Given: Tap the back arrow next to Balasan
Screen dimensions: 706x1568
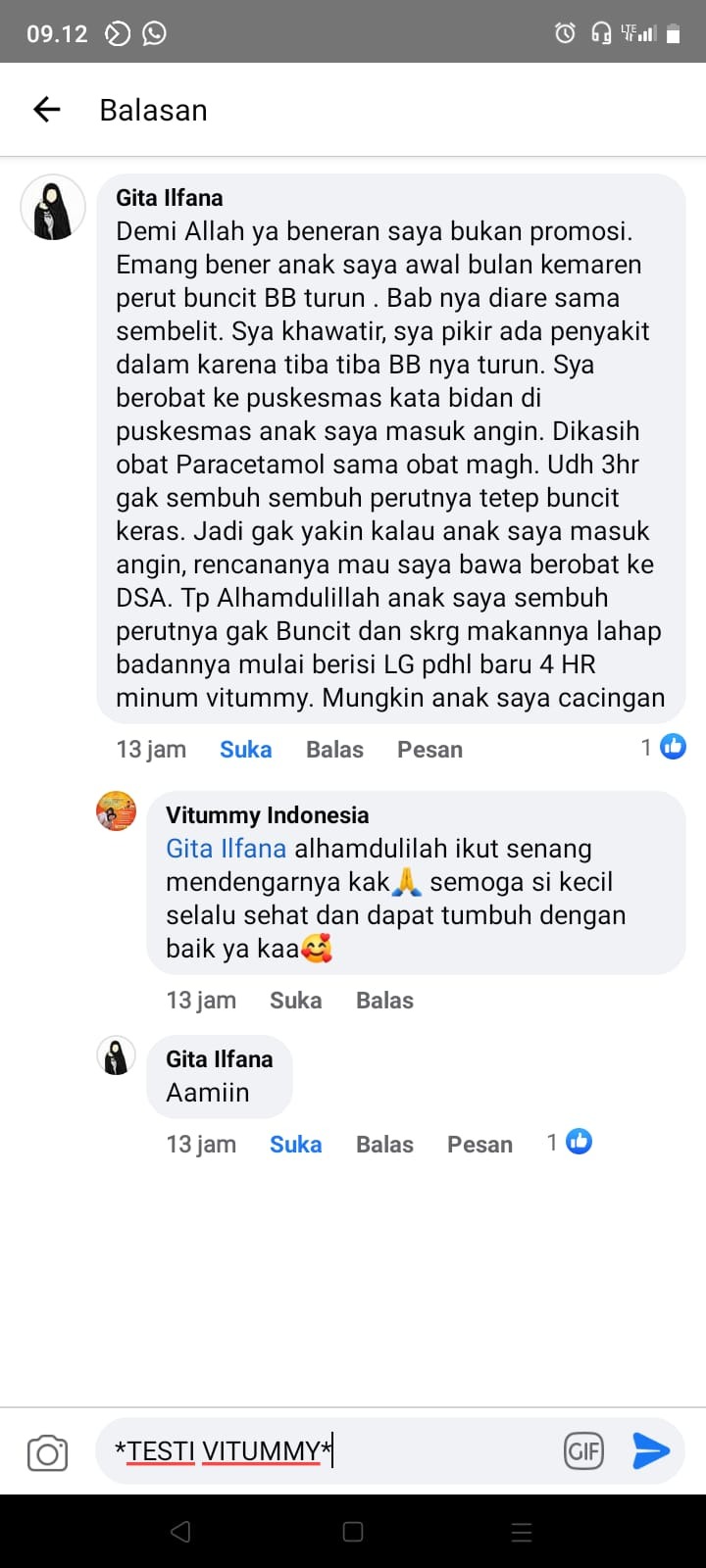Looking at the screenshot, I should tap(47, 110).
